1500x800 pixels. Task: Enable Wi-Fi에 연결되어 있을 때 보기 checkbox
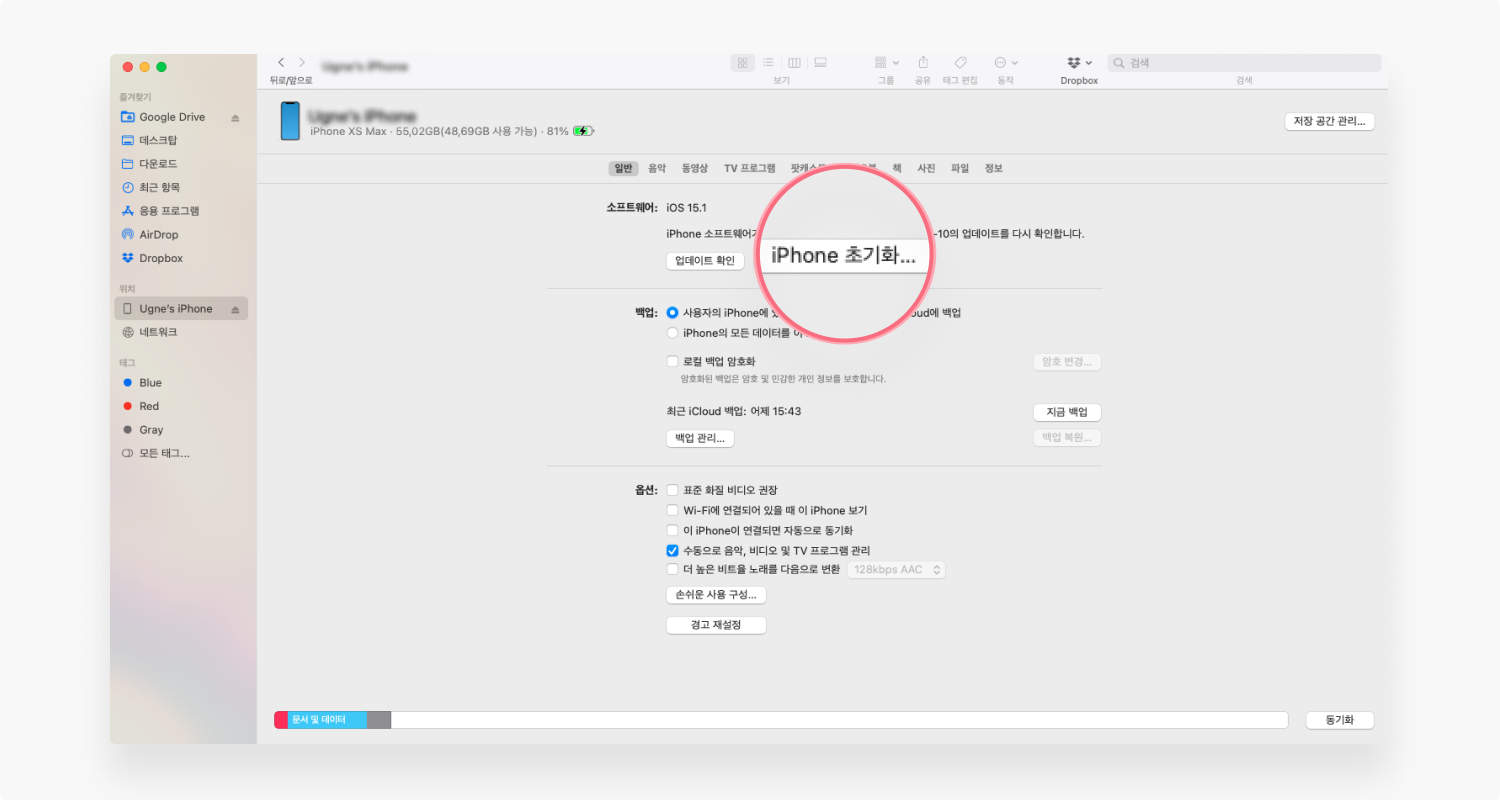click(x=672, y=510)
